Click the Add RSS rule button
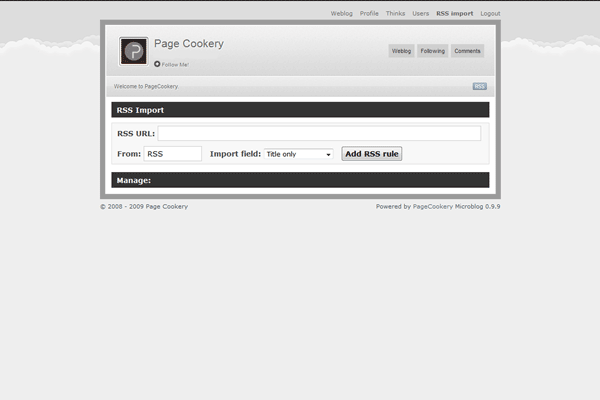 tap(371, 154)
